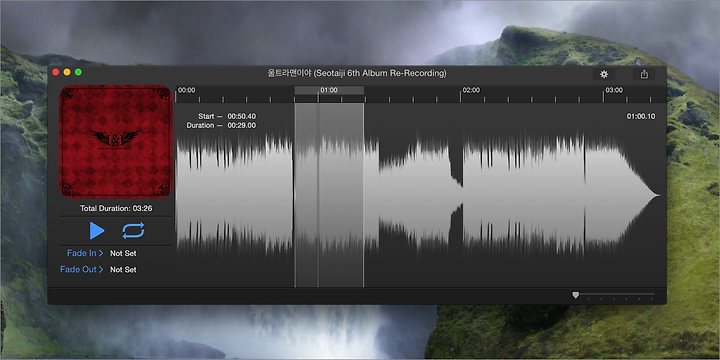Click the Start time value 00:50.40

pos(242,117)
